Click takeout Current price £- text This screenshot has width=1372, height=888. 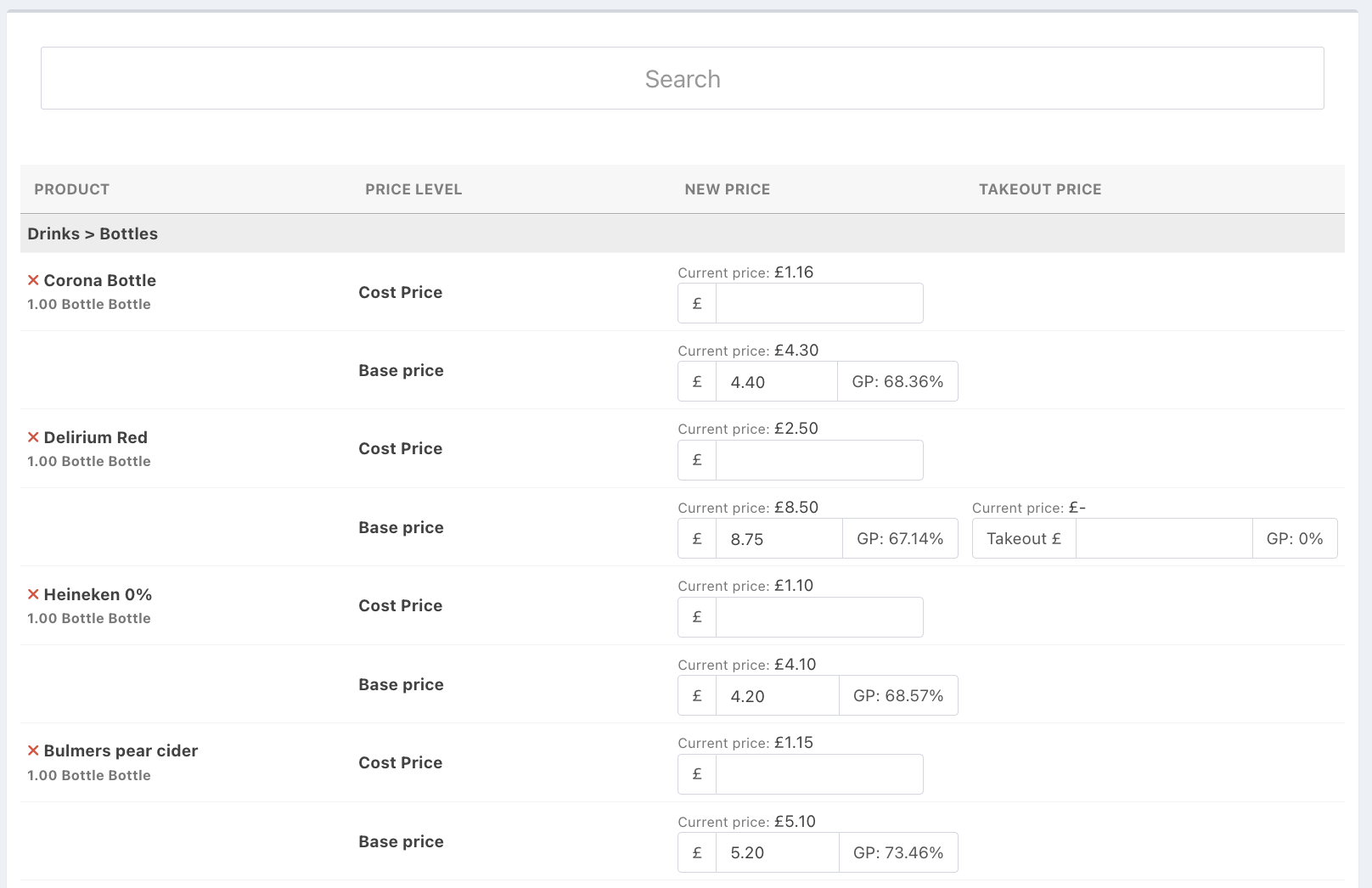pos(1029,508)
